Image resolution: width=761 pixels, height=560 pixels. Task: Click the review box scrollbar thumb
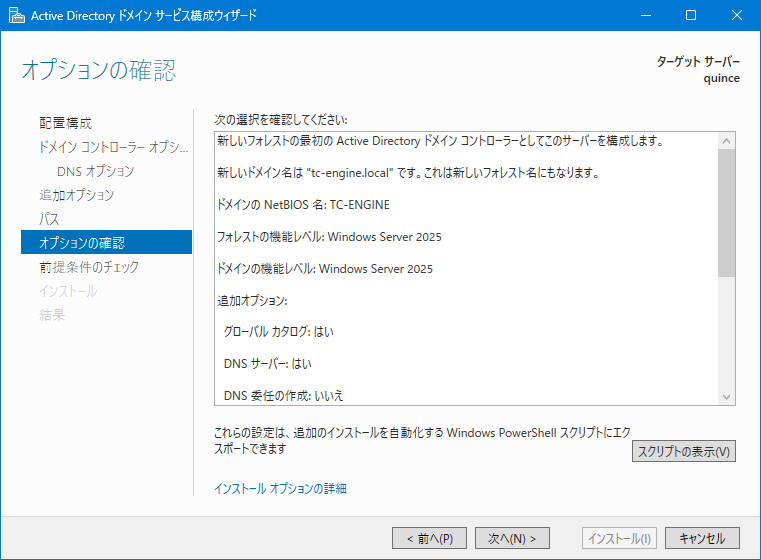pos(727,213)
